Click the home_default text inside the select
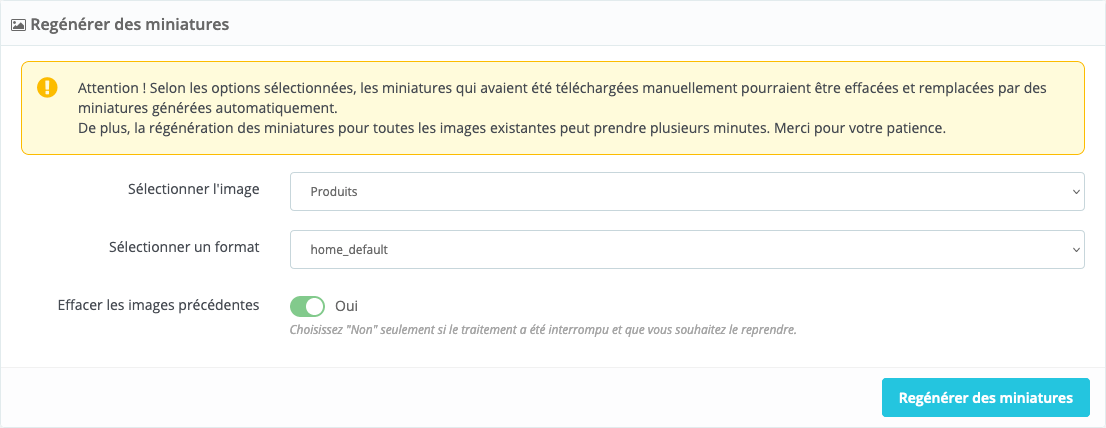Viewport: 1106px width, 428px height. click(349, 250)
